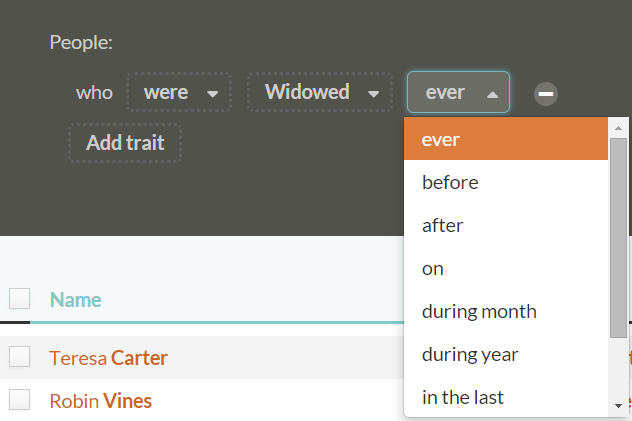This screenshot has height=421, width=632.
Task: Click the dropdown list scrollbar thumb
Action: (618, 240)
